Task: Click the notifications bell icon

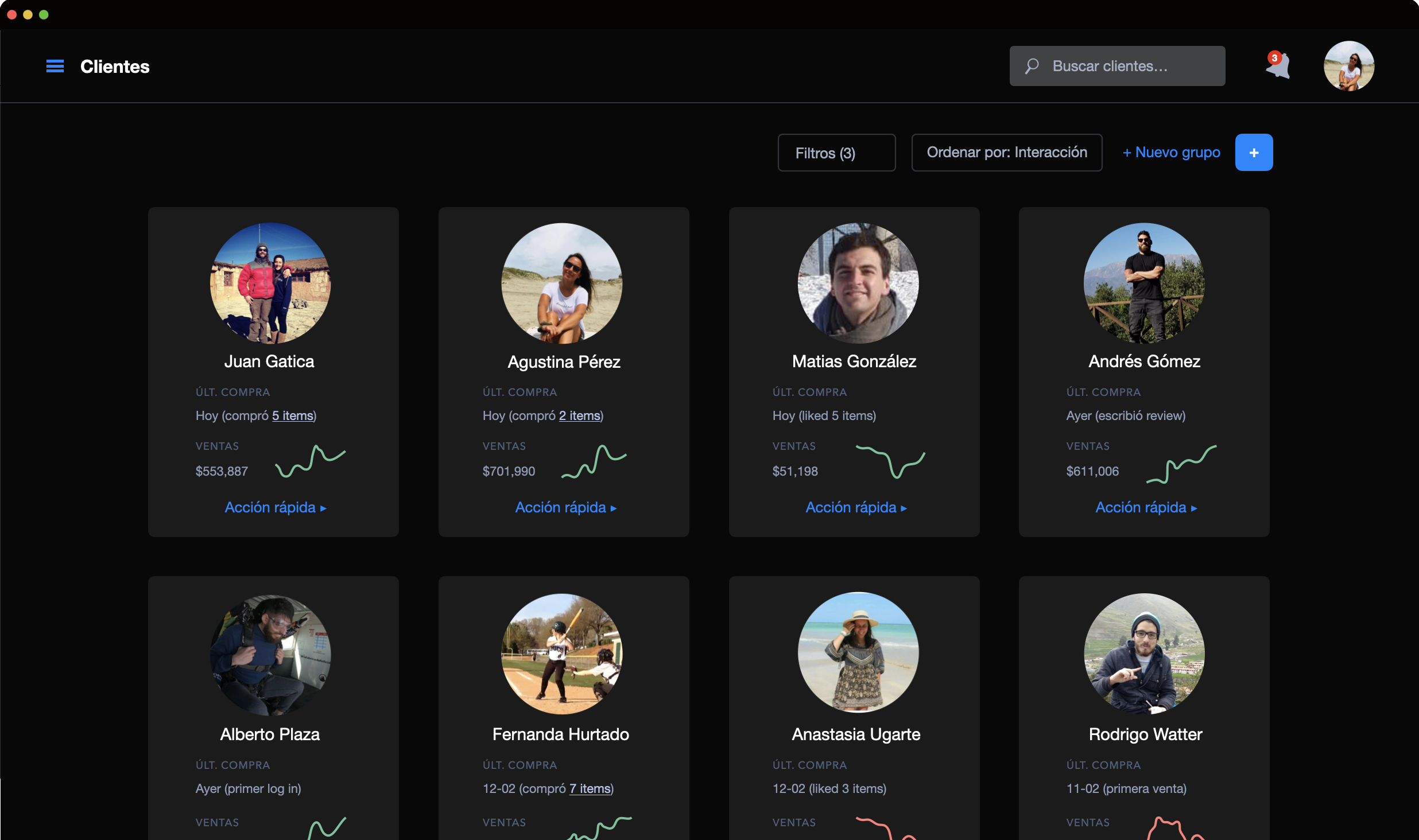Action: point(1278,65)
